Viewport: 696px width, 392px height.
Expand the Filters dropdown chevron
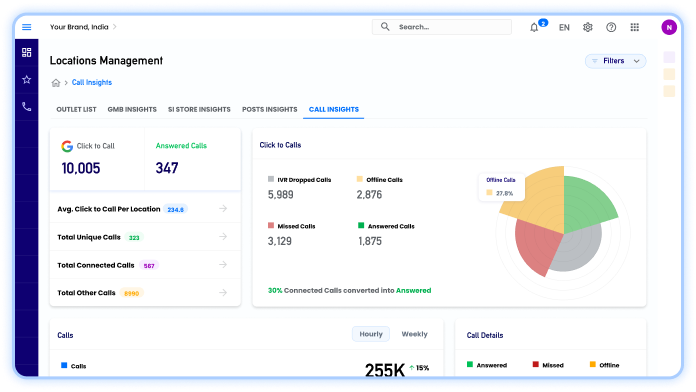pos(637,61)
